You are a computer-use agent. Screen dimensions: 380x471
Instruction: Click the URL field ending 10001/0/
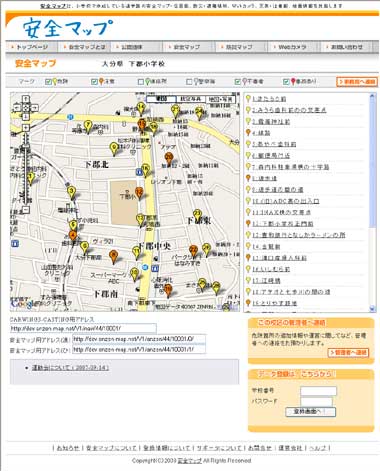point(139,339)
